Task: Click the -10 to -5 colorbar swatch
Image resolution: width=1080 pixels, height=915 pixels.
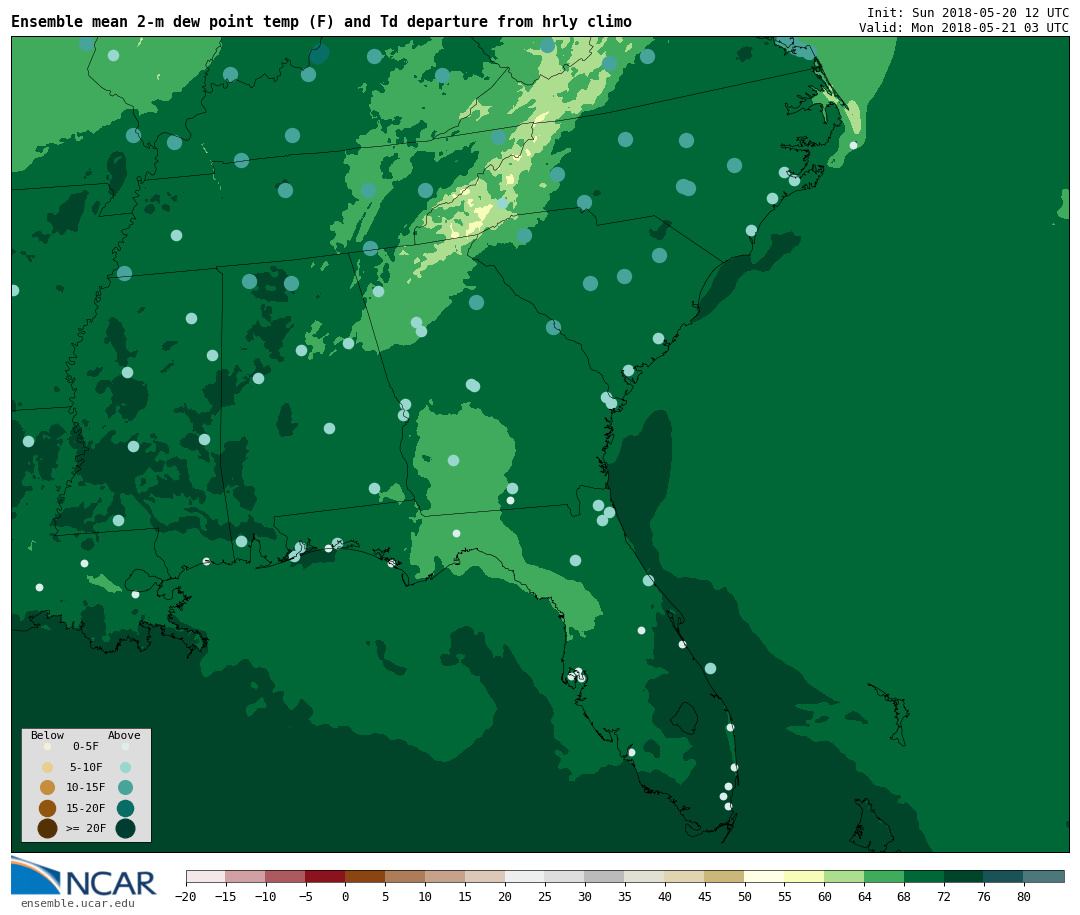Action: click(x=286, y=876)
